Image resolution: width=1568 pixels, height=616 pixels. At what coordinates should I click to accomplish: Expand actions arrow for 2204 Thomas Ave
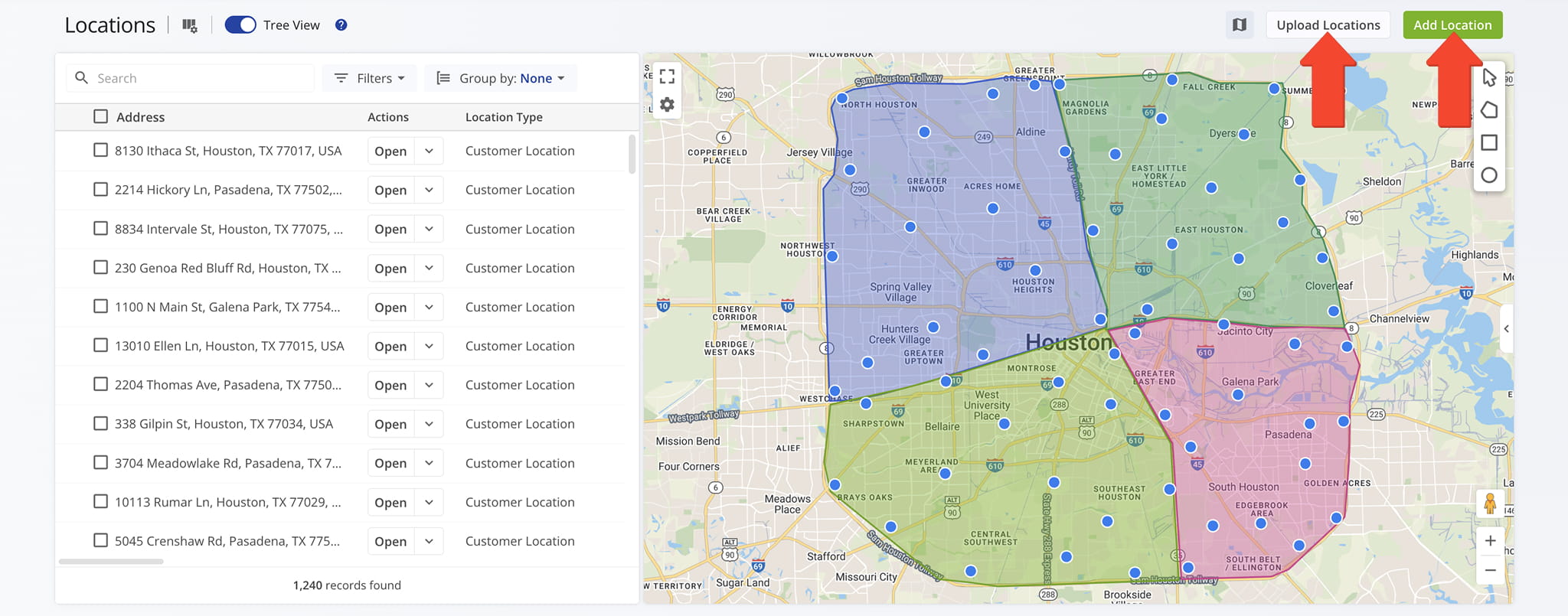[x=429, y=385]
